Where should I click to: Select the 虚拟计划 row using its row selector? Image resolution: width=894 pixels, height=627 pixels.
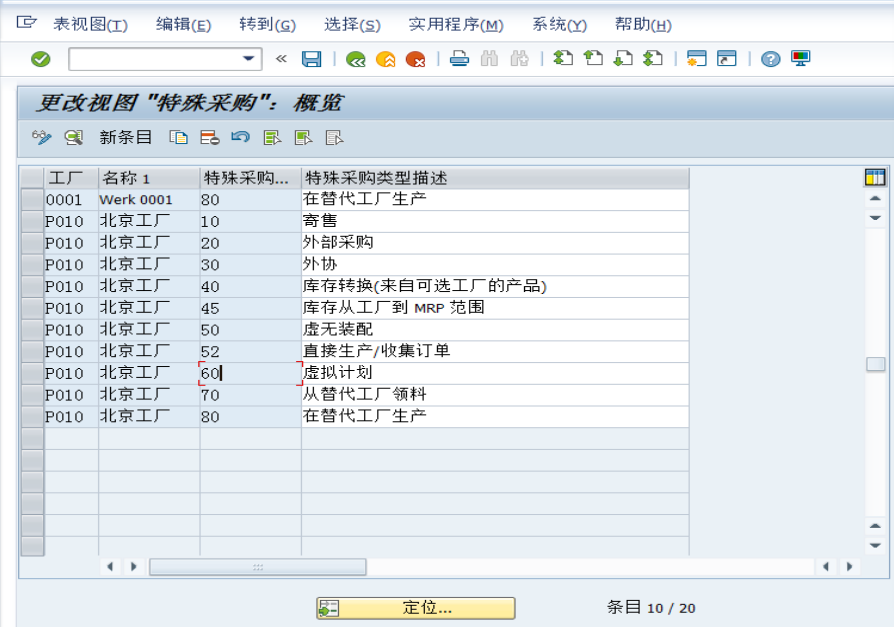(x=32, y=373)
